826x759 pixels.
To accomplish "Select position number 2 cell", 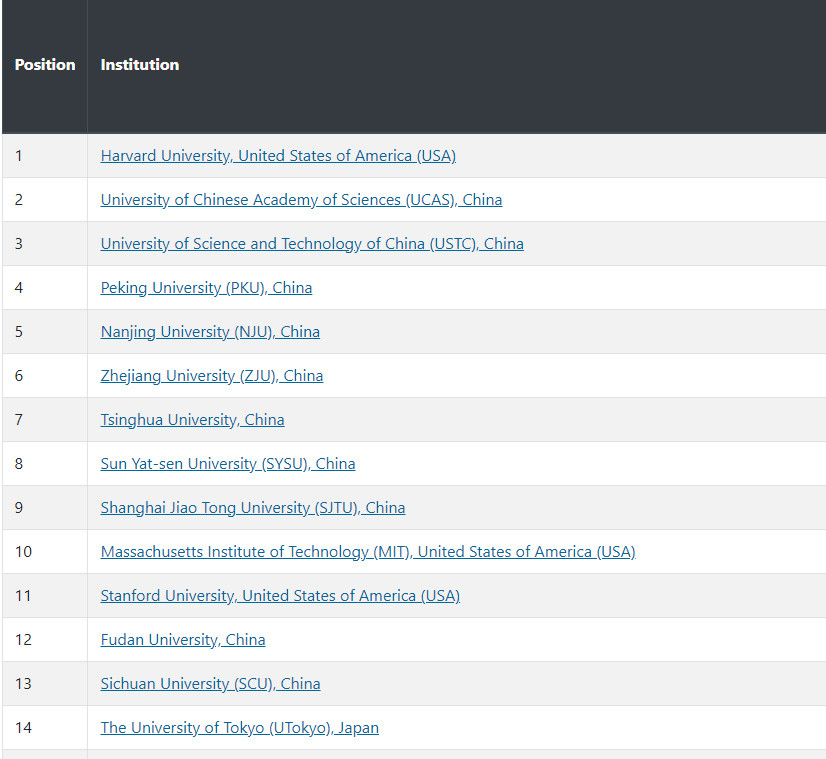I will pos(45,200).
